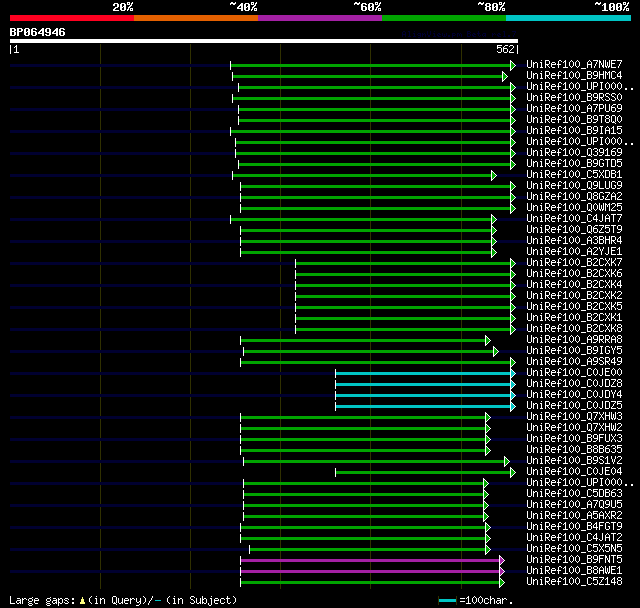The image size is (640, 608).
Task: Click the arrowhead of UniRef100_C0JE04 alignment
Action: tap(513, 473)
